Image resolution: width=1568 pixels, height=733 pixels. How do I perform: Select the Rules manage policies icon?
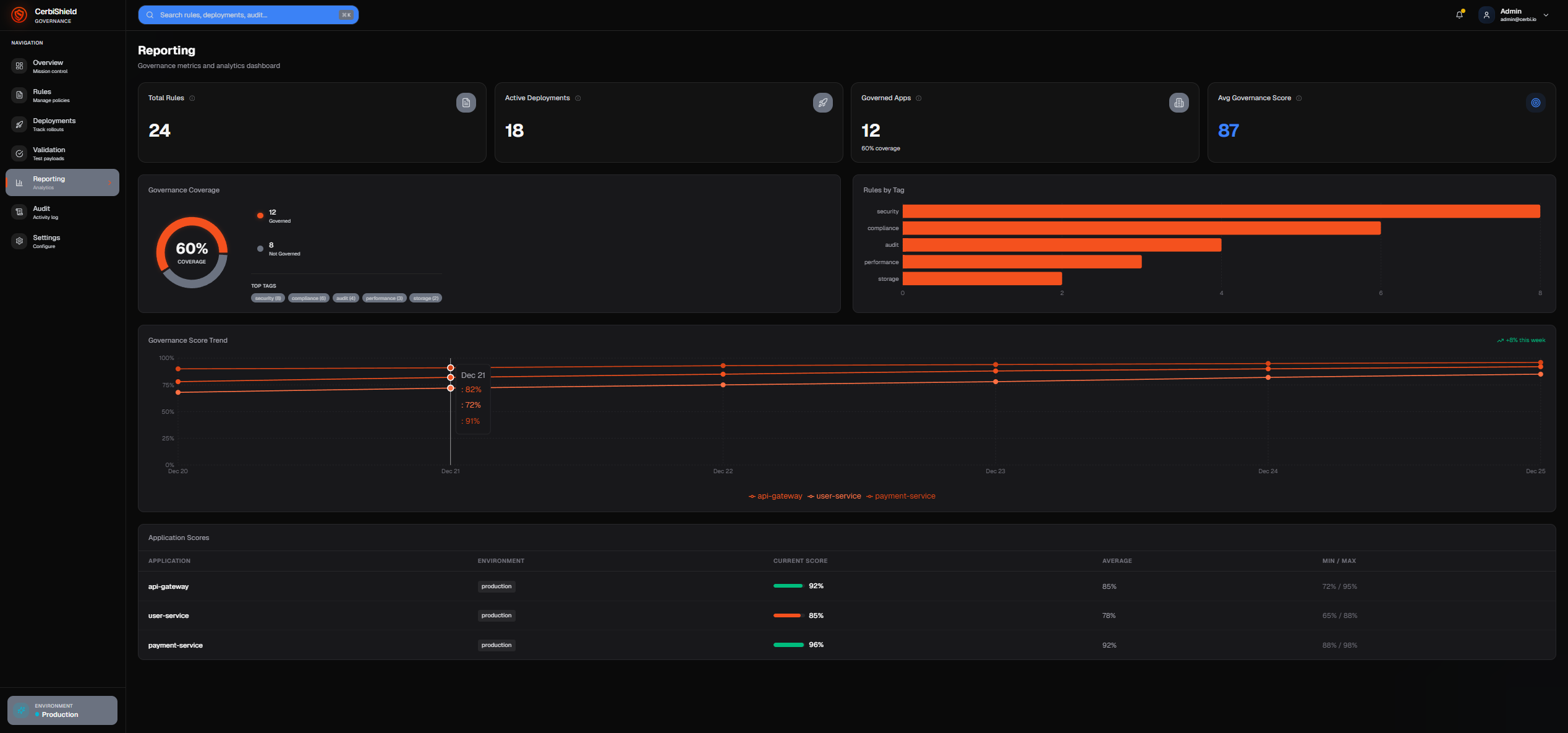pos(19,95)
